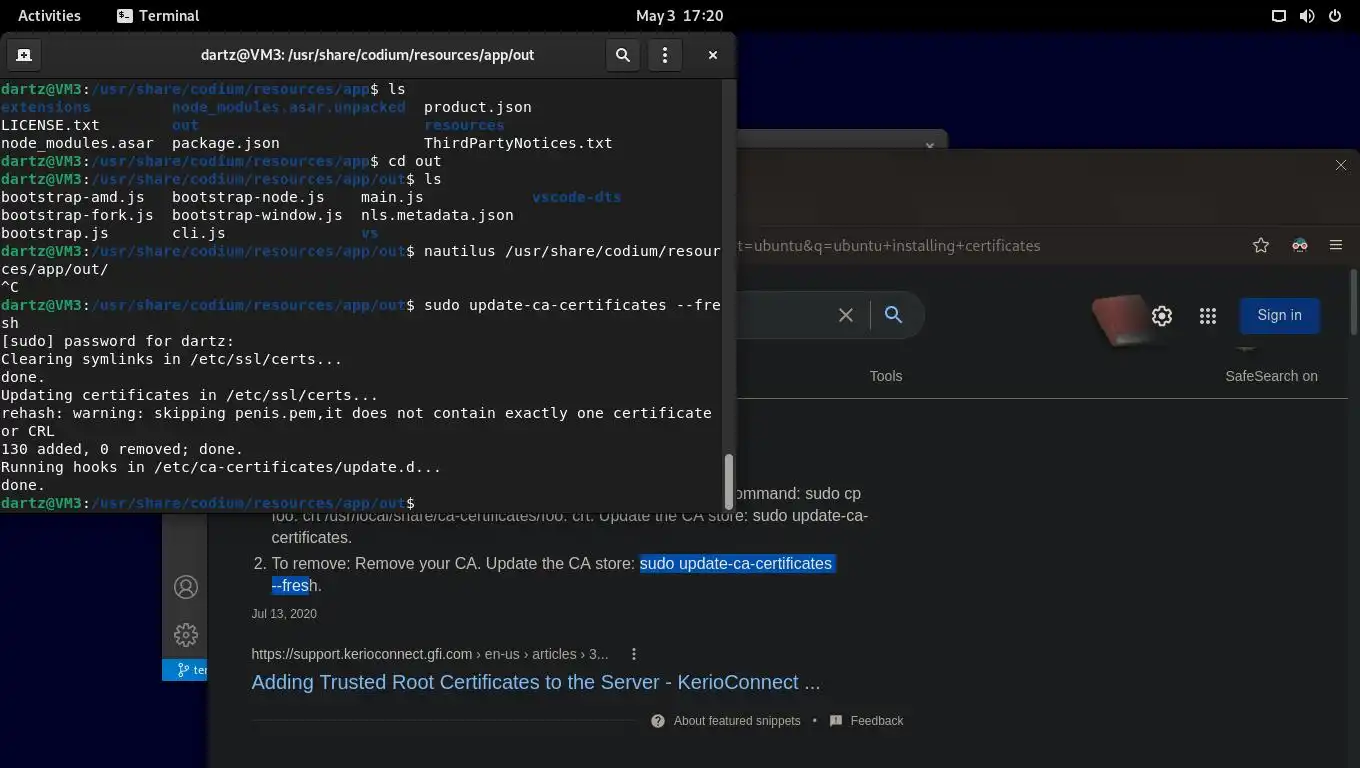The width and height of the screenshot is (1360, 768).
Task: Click 'nls.metadata.json' in terminal listing
Action: click(x=437, y=215)
